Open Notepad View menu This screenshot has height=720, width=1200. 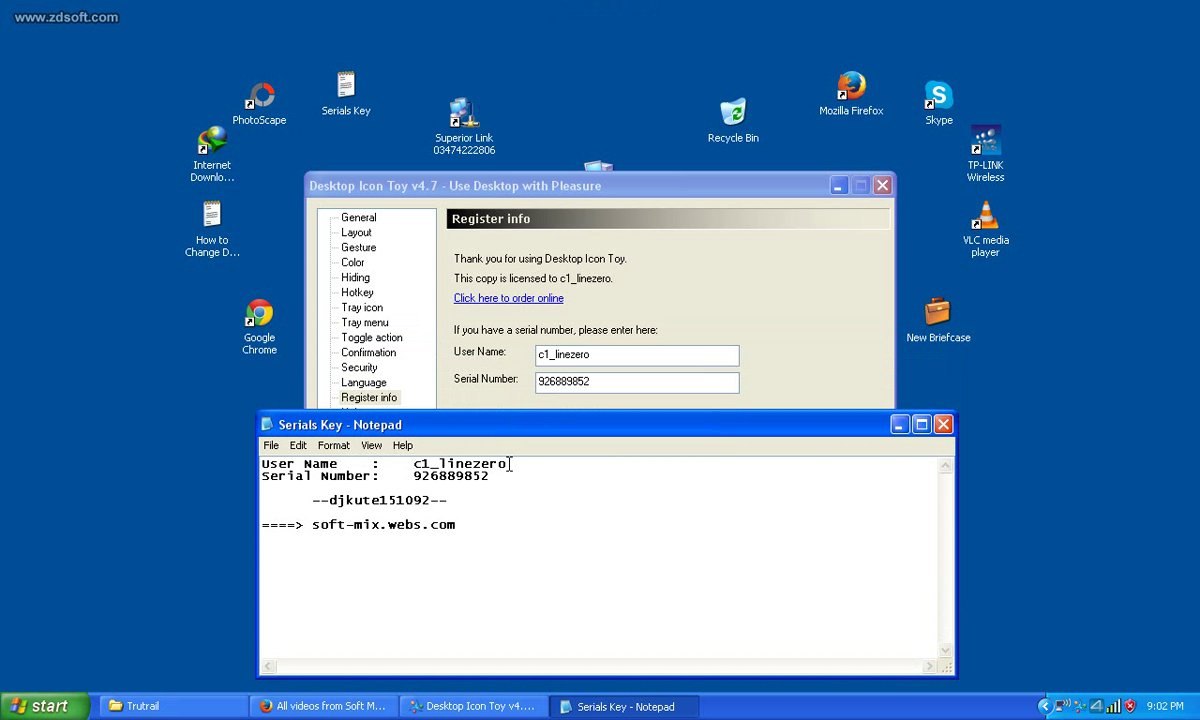point(371,445)
